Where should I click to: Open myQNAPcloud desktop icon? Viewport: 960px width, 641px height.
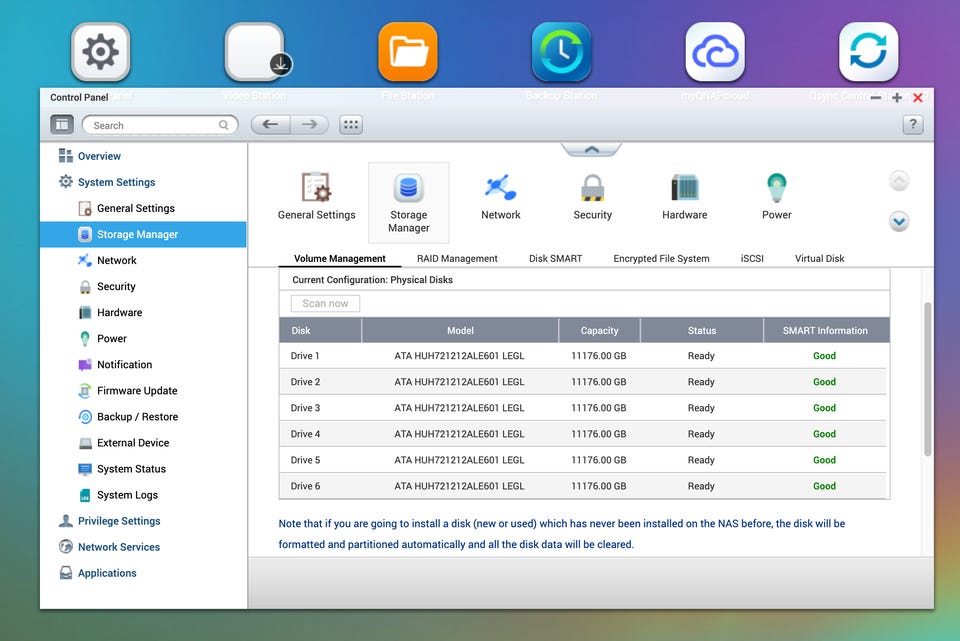pos(714,52)
